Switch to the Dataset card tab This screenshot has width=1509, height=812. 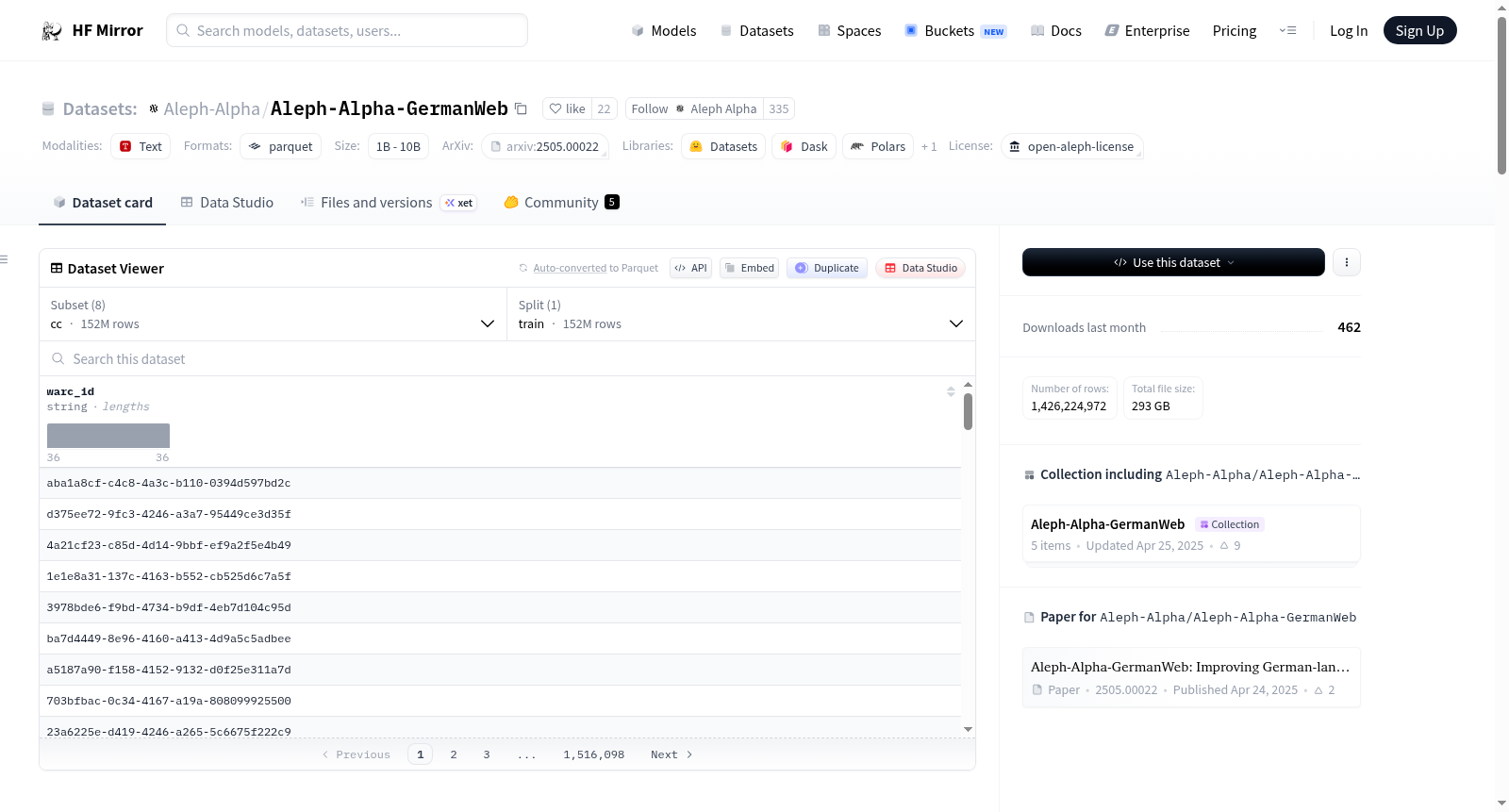(x=103, y=203)
